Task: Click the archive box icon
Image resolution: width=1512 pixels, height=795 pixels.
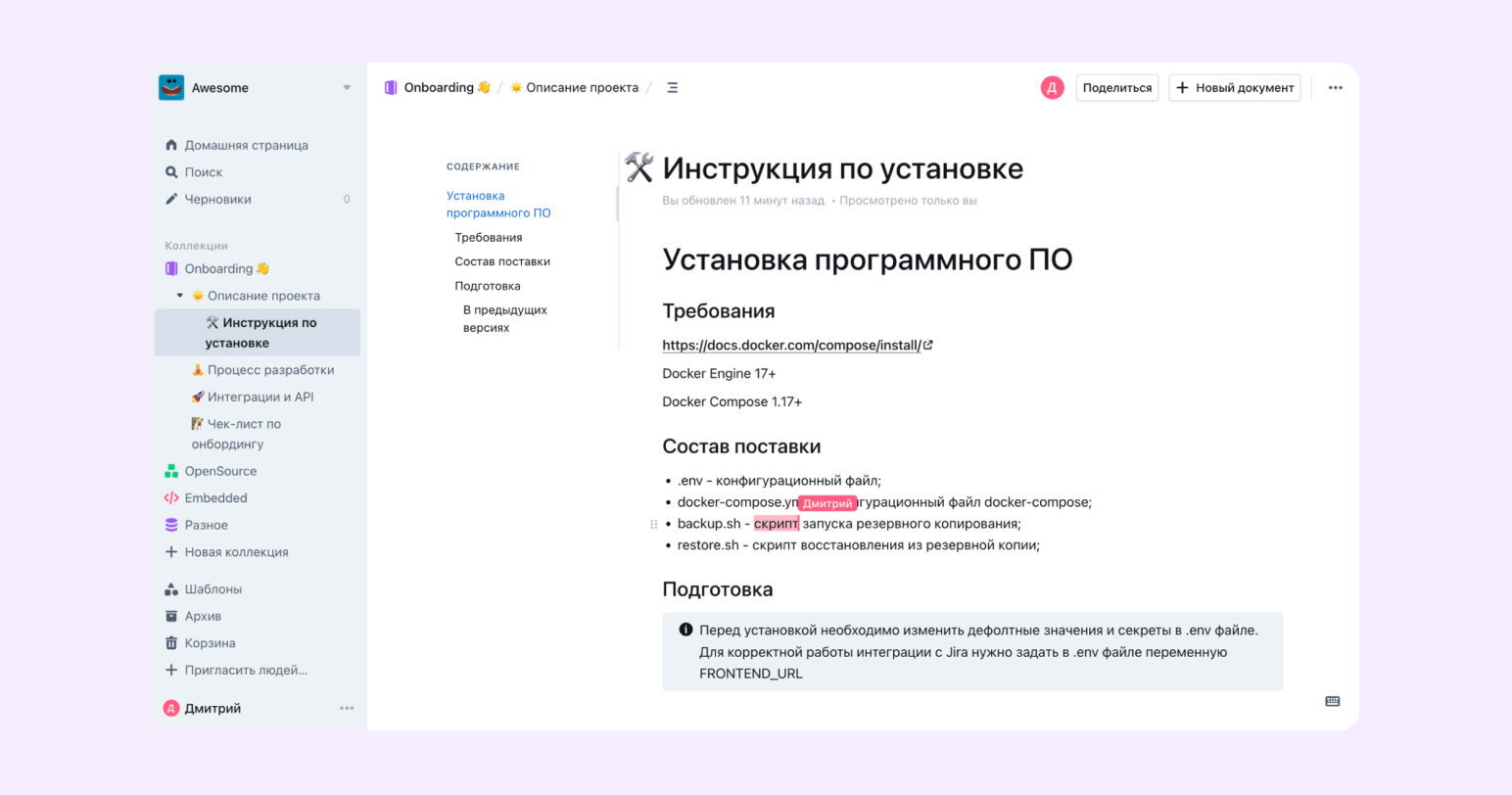Action: pyautogui.click(x=171, y=616)
